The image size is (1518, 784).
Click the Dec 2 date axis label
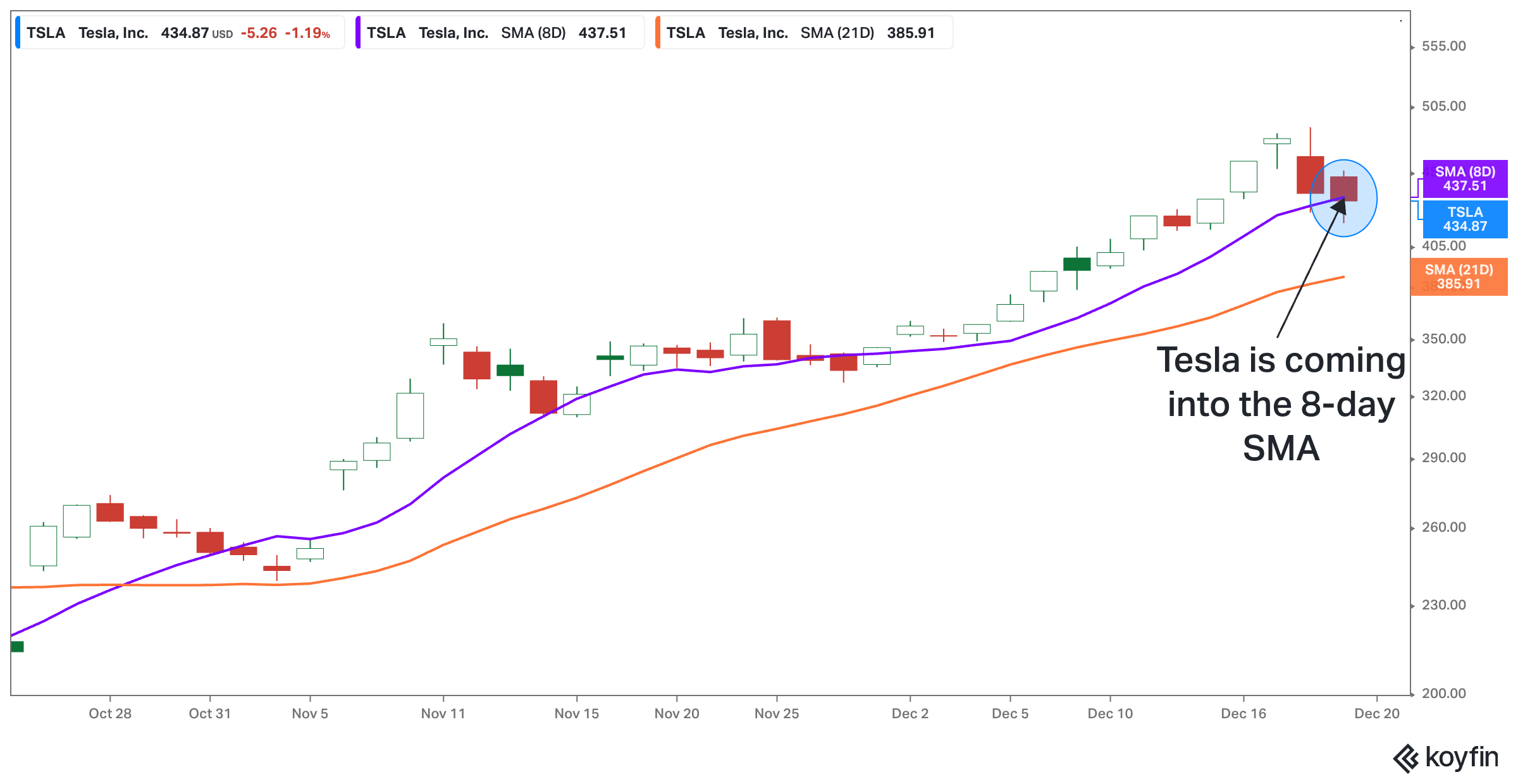[x=910, y=714]
